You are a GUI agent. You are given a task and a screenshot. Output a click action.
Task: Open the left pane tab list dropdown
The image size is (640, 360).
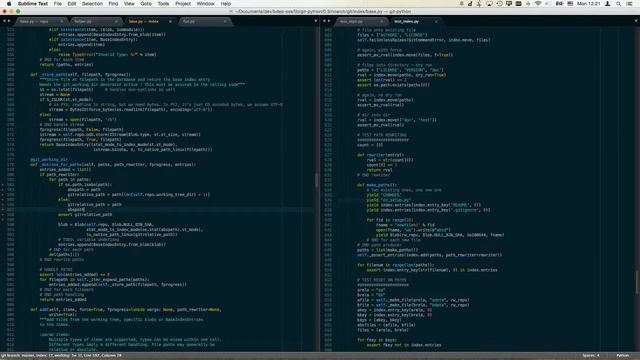coord(316,21)
